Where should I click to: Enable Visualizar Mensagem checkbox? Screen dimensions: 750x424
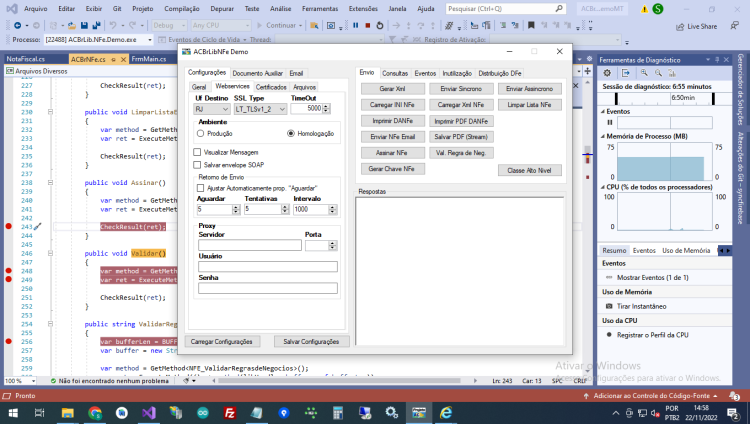click(x=197, y=152)
